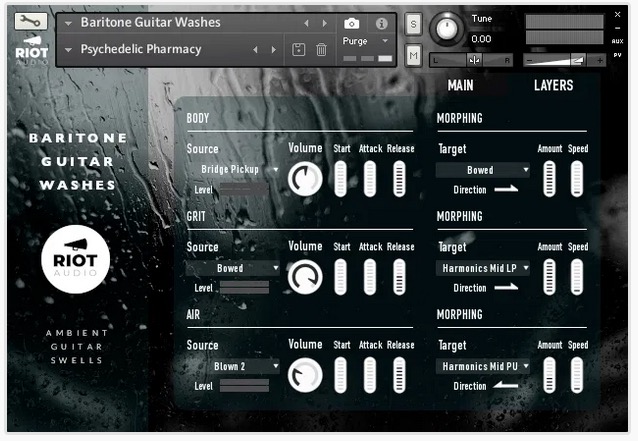Switch to the LAYERS tab
Viewport: 638px width, 441px height.
(553, 85)
